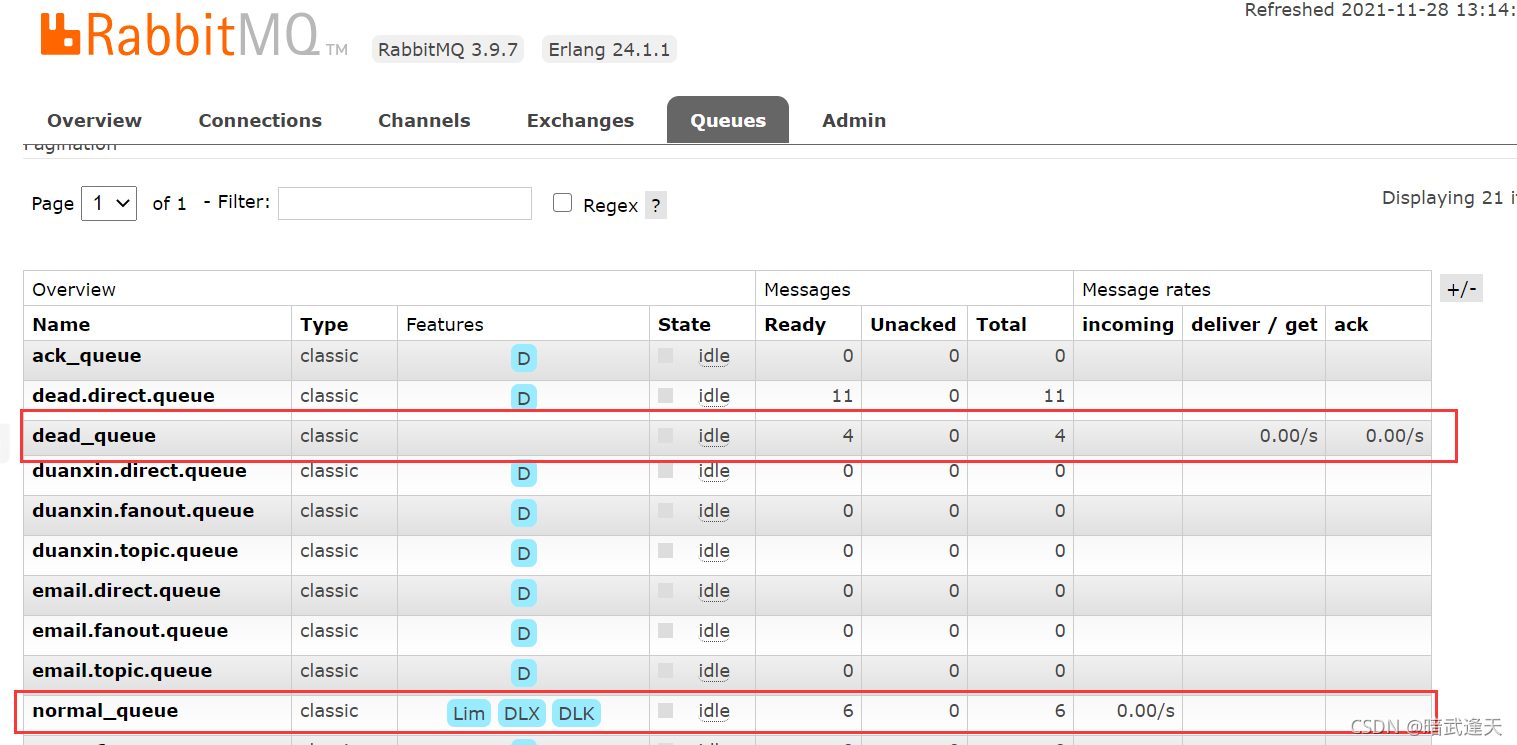
Task: Switch to the Overview tab
Action: (x=94, y=120)
